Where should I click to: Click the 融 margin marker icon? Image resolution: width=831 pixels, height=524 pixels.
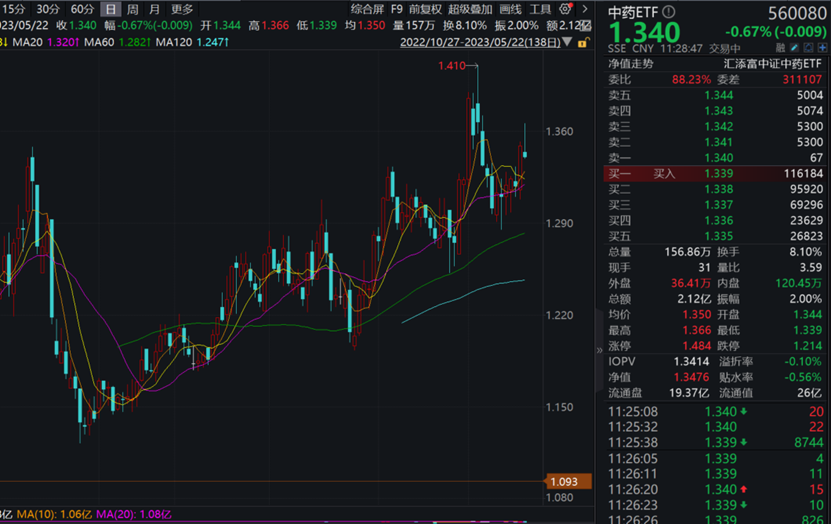[x=780, y=48]
